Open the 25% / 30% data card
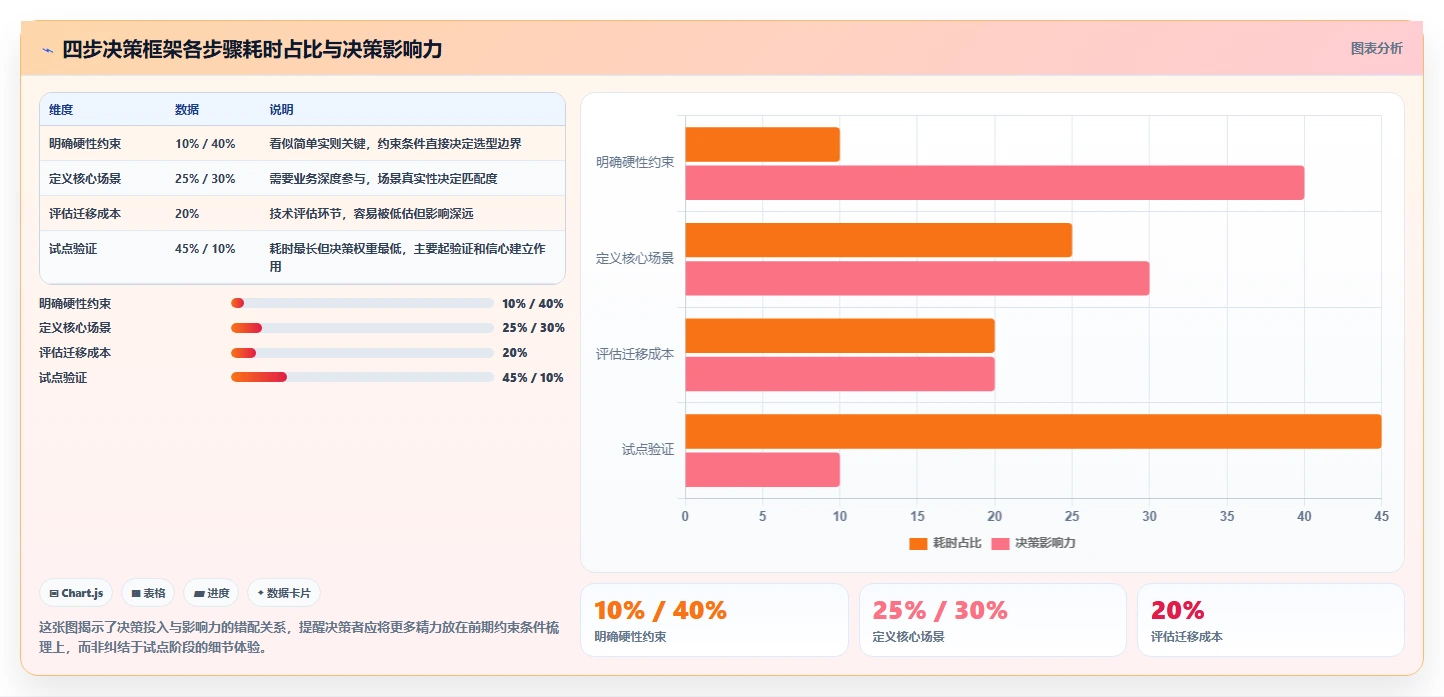 992,620
